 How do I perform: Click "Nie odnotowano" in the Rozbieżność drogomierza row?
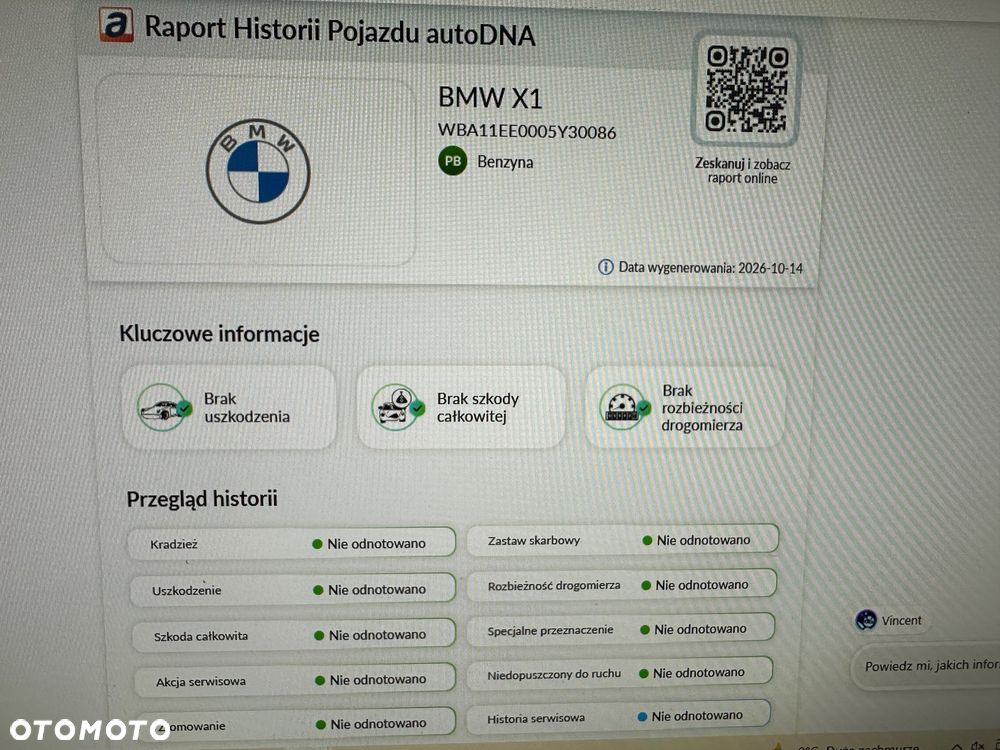702,585
